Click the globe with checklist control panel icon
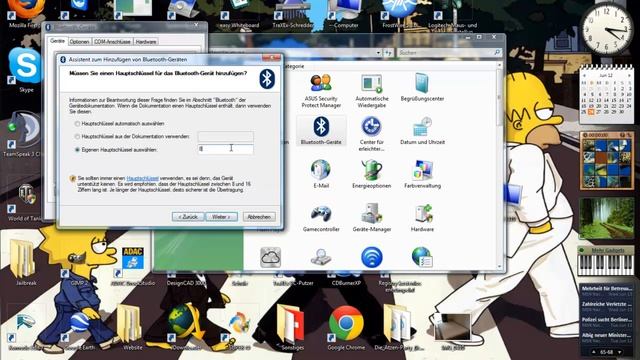Screen dimensions: 640x360 pos(422,258)
